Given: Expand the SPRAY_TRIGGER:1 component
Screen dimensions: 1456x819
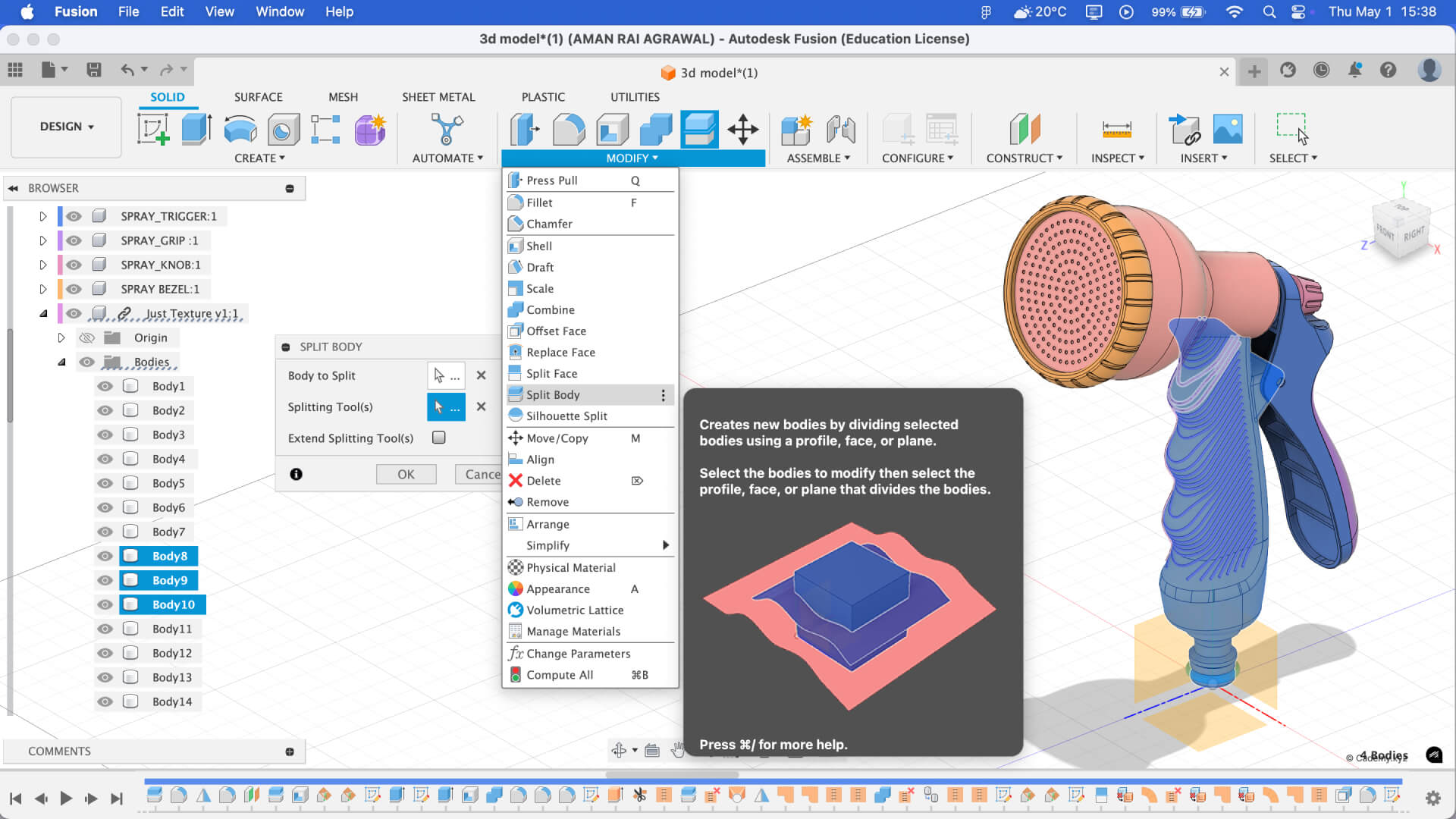Looking at the screenshot, I should click(43, 216).
